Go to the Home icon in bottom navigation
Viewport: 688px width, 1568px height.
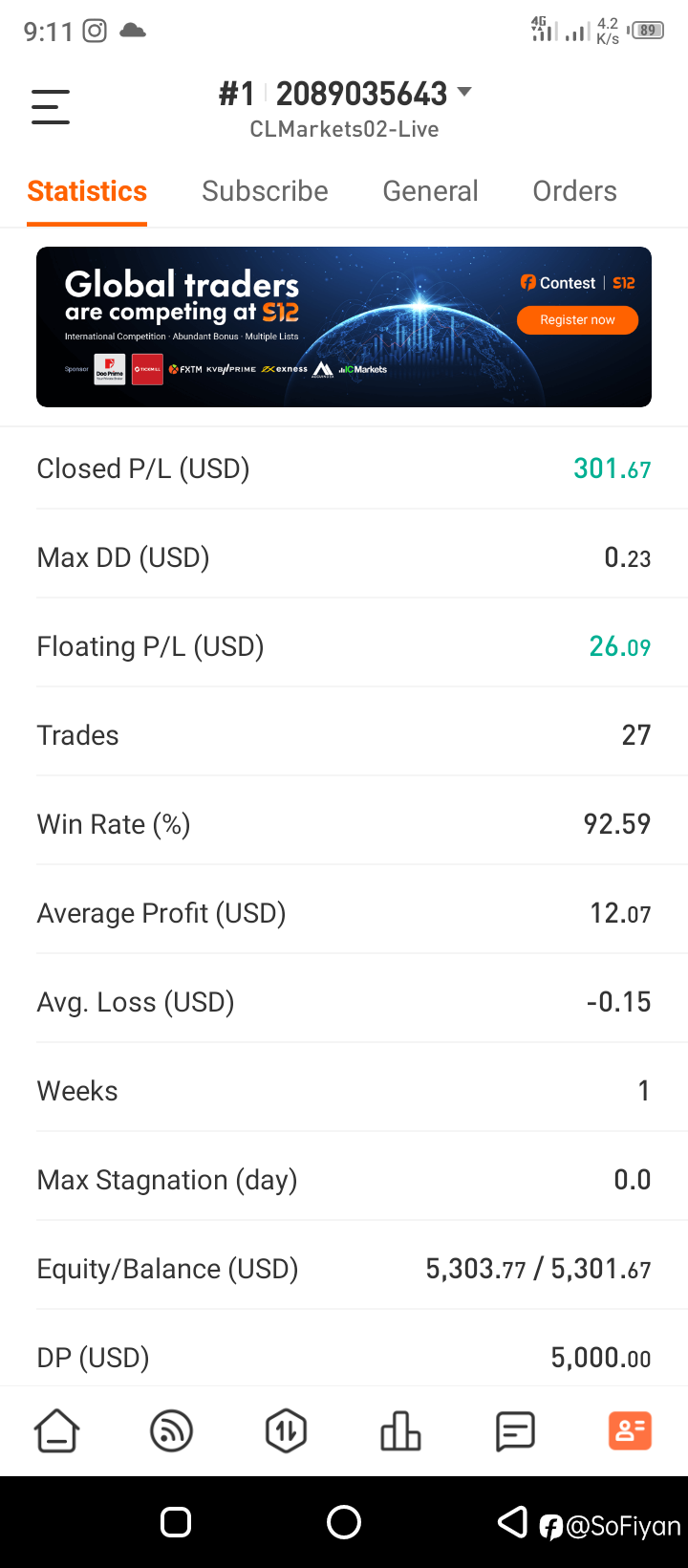pyautogui.click(x=57, y=1431)
